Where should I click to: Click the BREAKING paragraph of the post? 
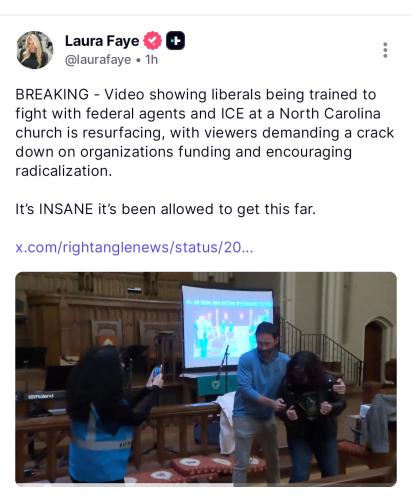point(205,133)
